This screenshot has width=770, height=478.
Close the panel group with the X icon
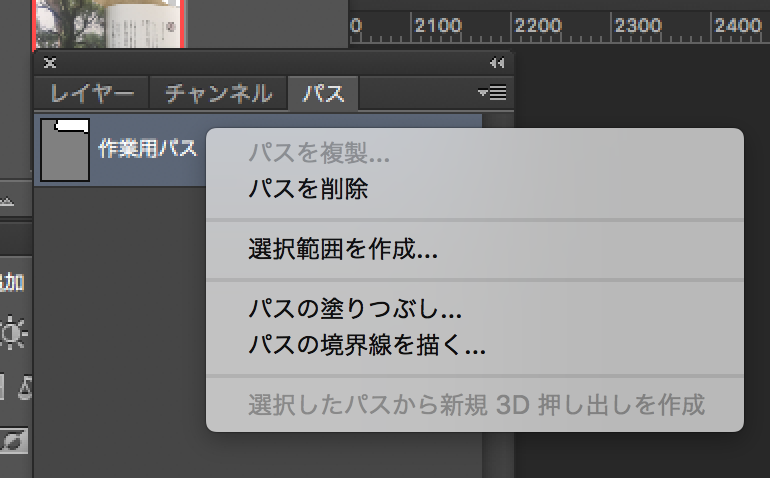[x=50, y=63]
